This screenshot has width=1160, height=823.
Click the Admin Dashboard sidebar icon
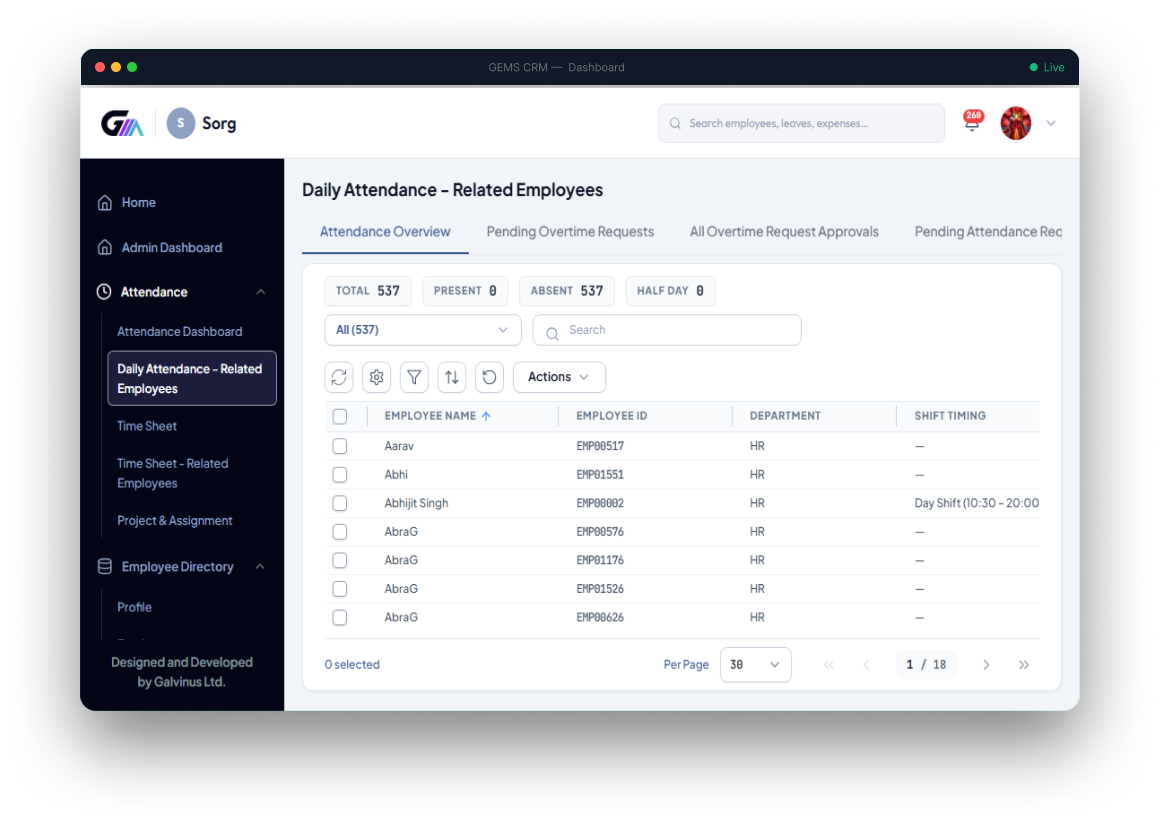105,247
